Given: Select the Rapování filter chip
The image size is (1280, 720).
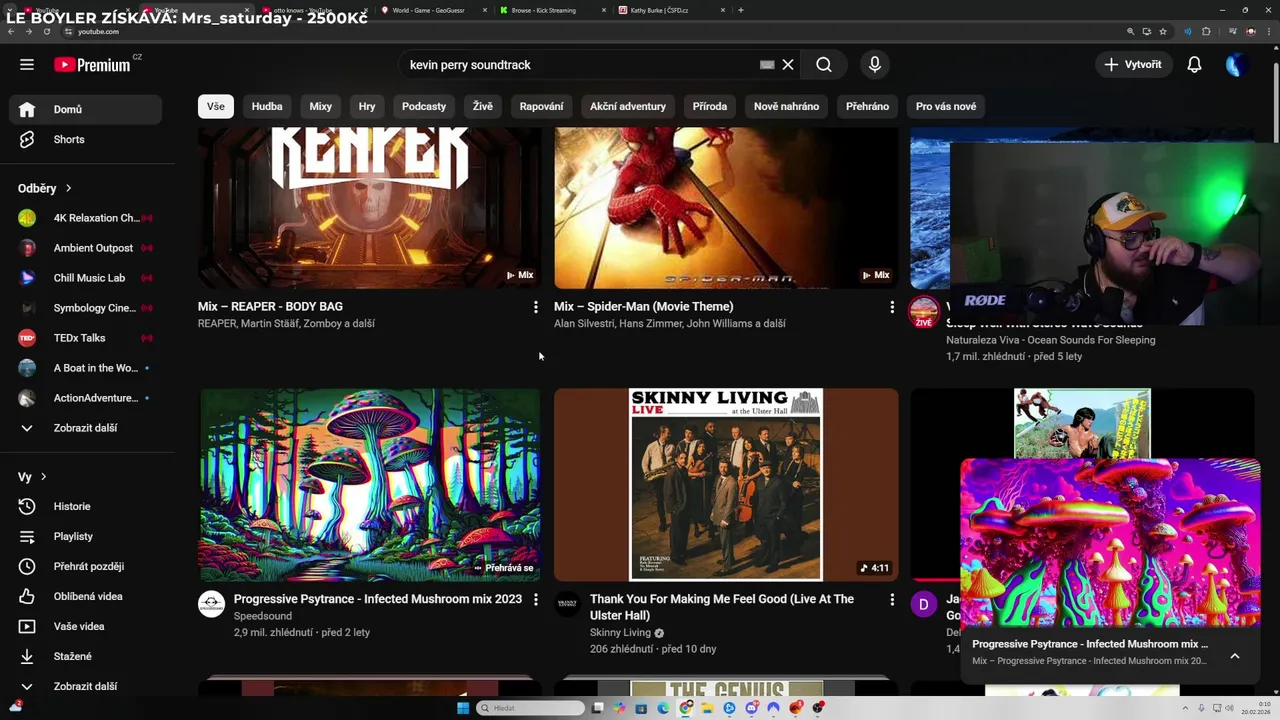Looking at the screenshot, I should pyautogui.click(x=541, y=106).
